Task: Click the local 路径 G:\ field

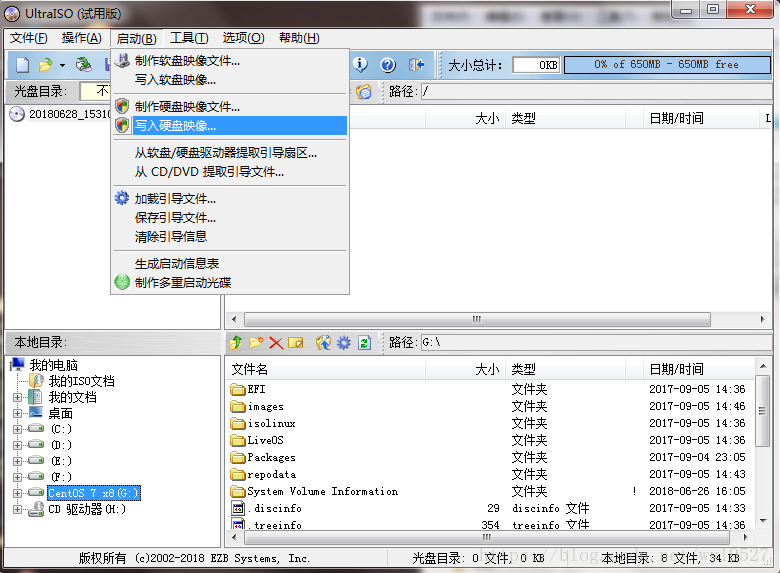Action: [596, 342]
